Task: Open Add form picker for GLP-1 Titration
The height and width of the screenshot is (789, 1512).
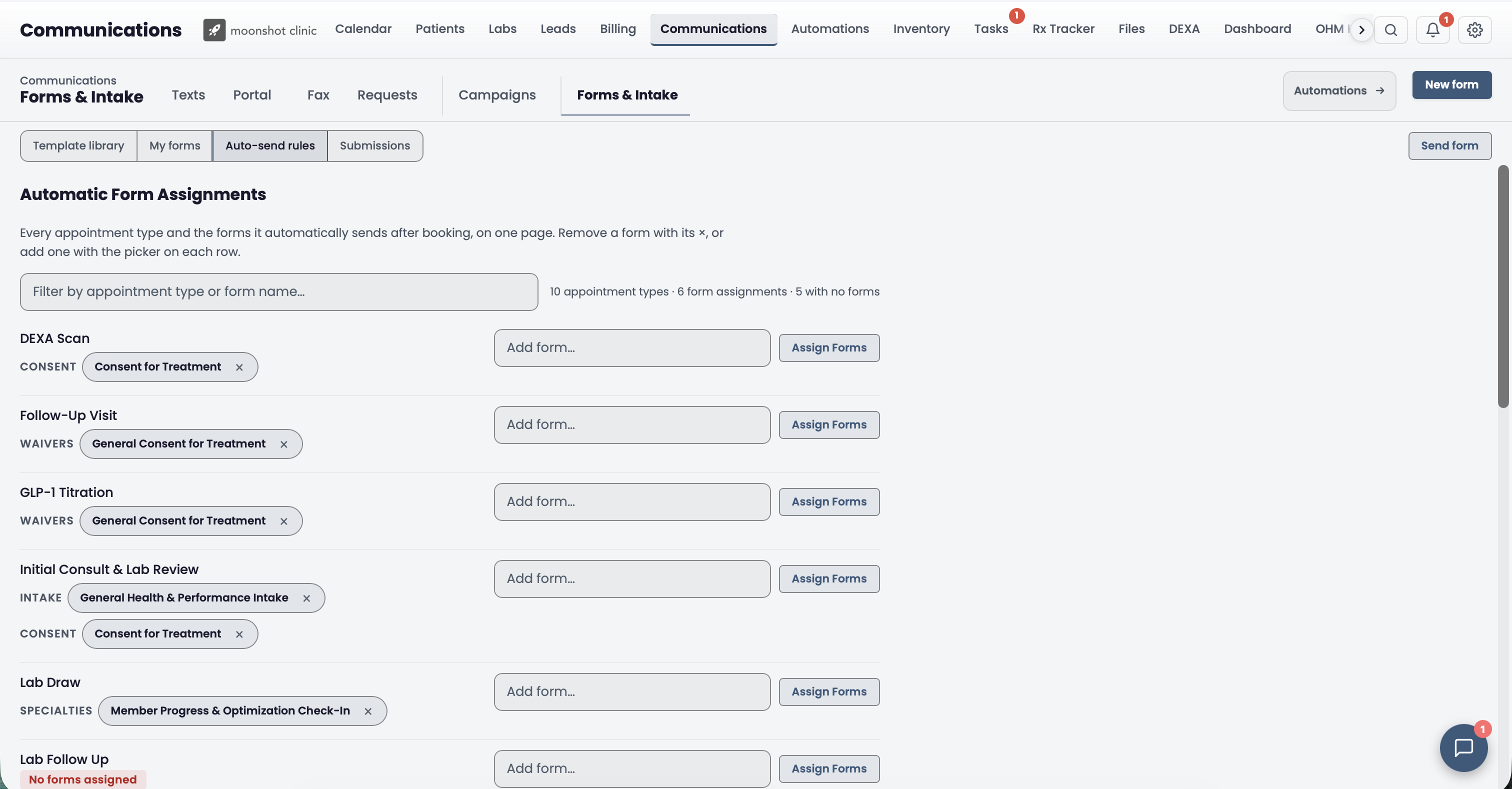Action: point(632,501)
